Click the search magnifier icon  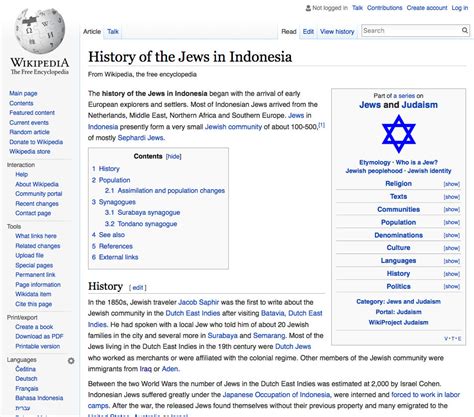465,31
